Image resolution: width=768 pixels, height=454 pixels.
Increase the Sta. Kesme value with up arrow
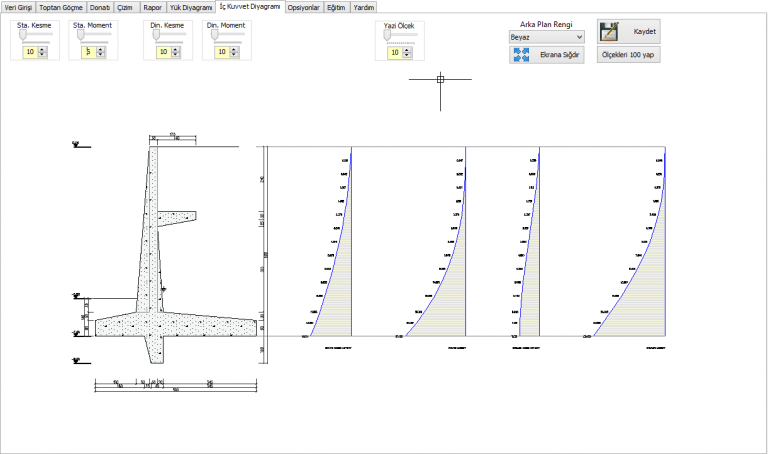pyautogui.click(x=43, y=48)
